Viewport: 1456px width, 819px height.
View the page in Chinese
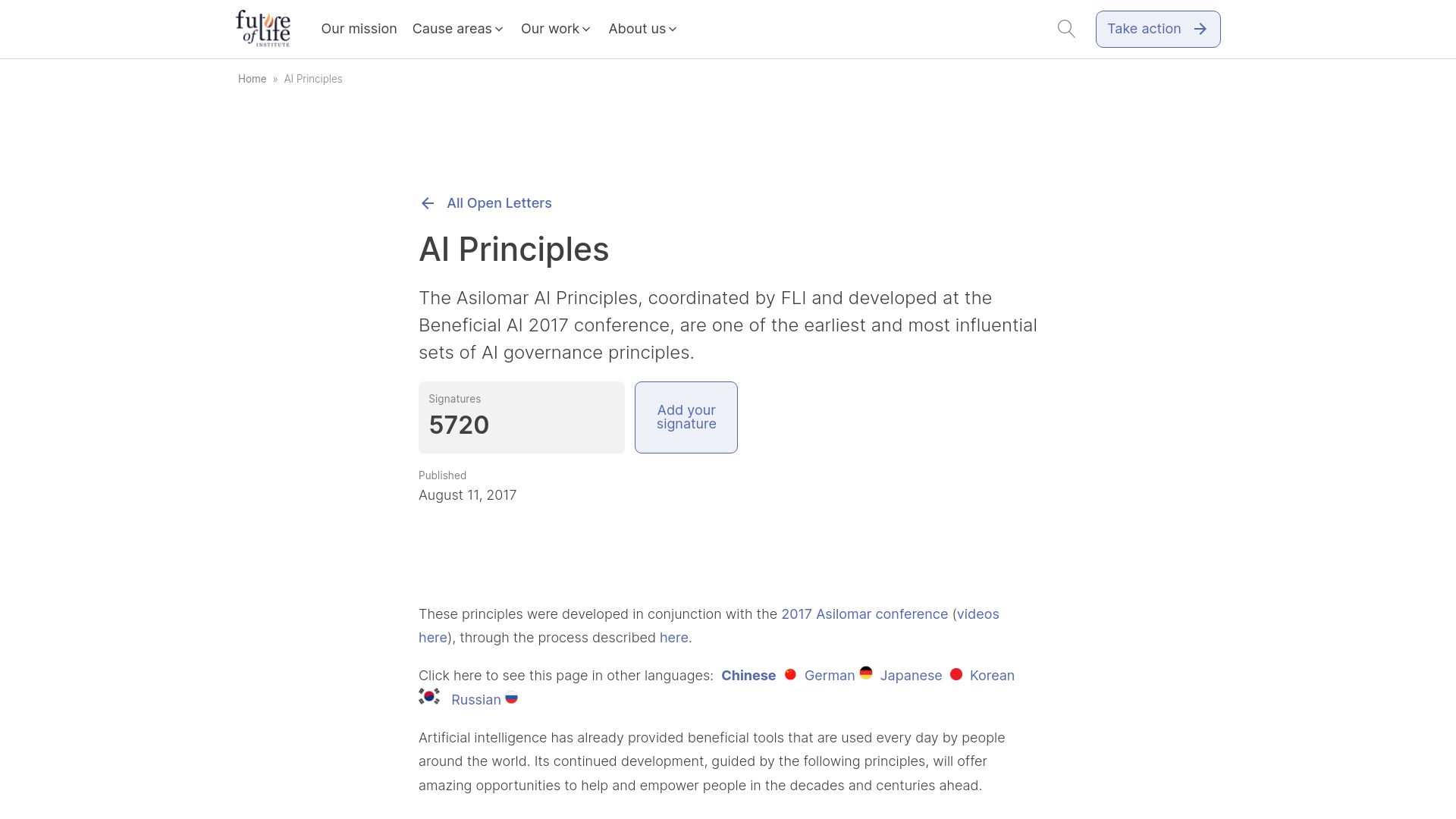[748, 676]
